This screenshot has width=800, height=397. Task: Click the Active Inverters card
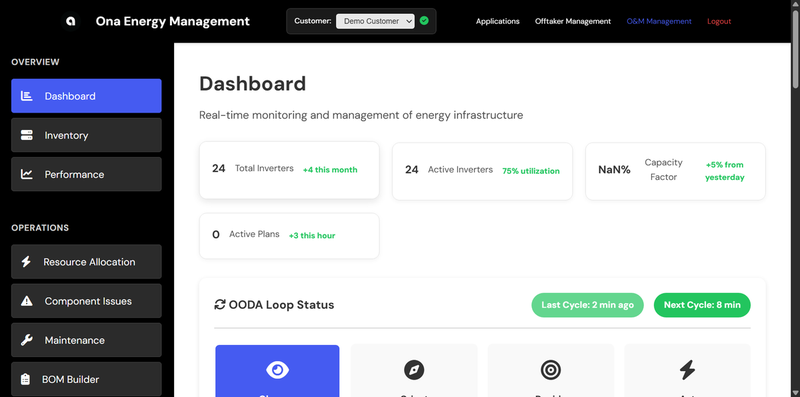point(482,171)
